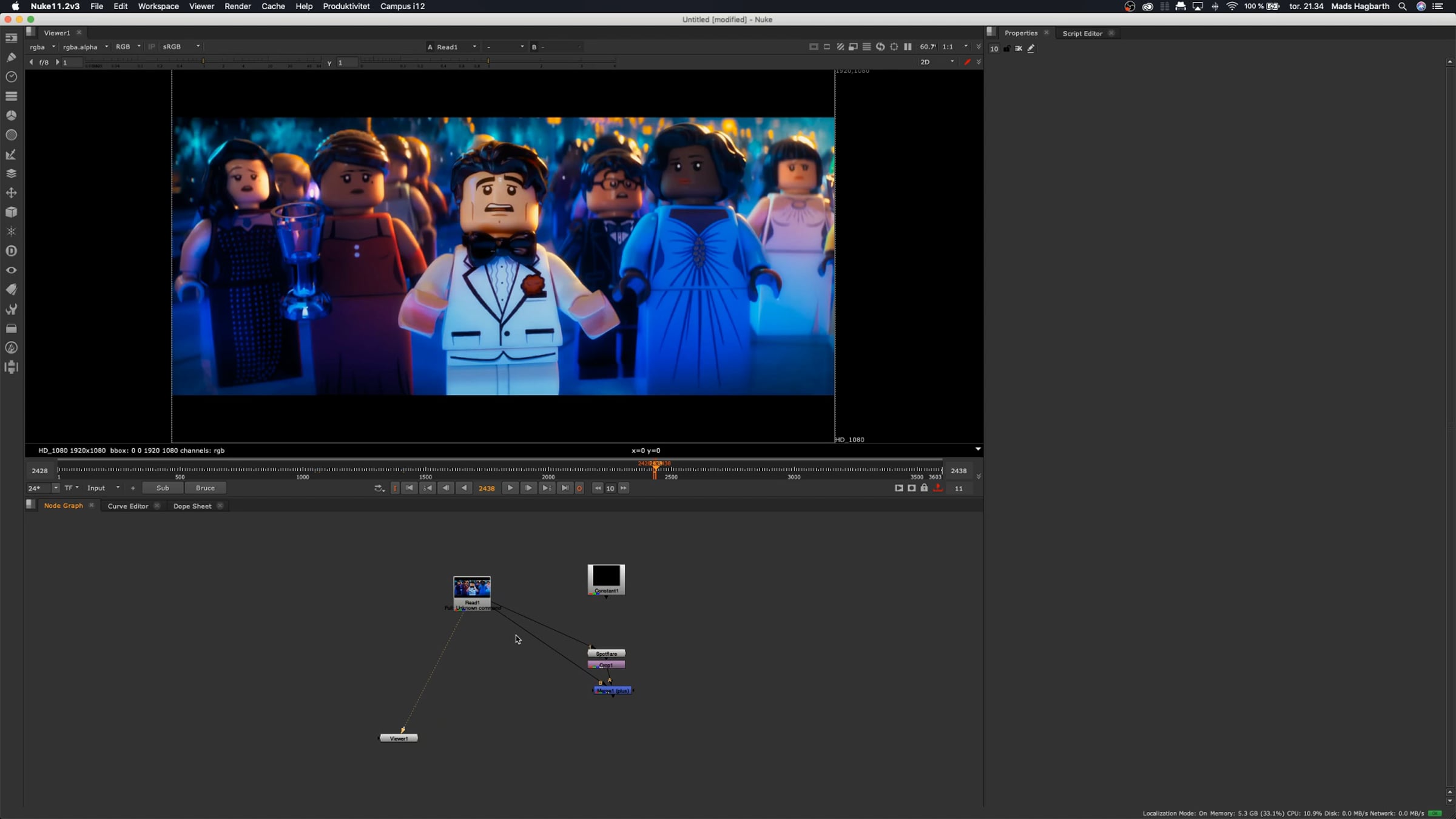Image resolution: width=1456 pixels, height=819 pixels.
Task: Open the Transform nodes menu
Action: pyautogui.click(x=11, y=193)
